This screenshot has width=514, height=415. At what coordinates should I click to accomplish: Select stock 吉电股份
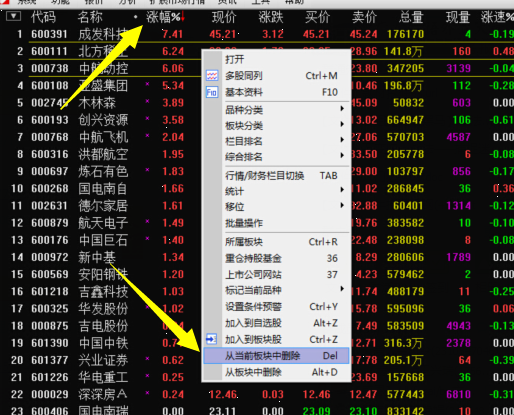click(103, 326)
